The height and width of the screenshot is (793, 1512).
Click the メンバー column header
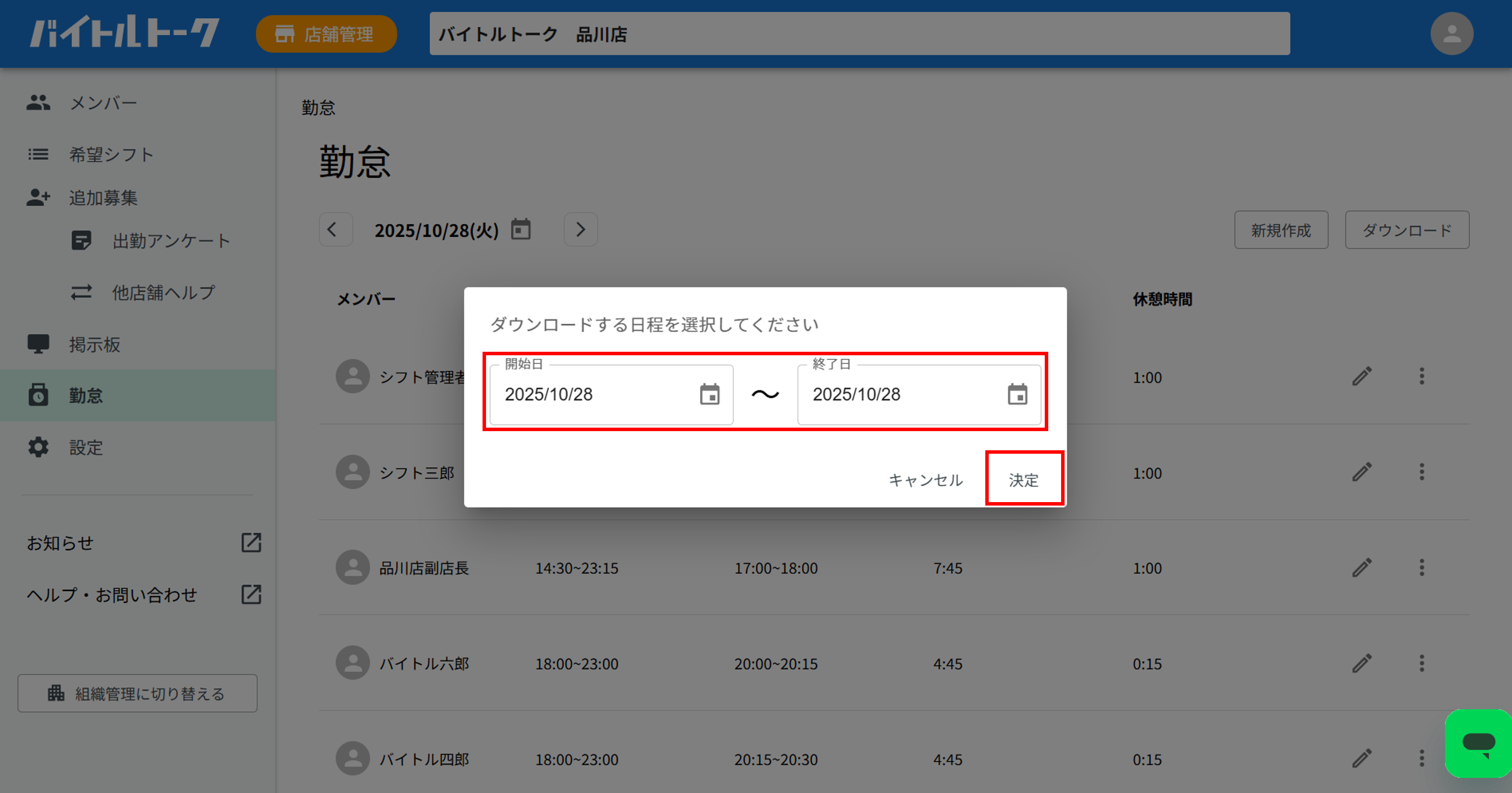(366, 299)
